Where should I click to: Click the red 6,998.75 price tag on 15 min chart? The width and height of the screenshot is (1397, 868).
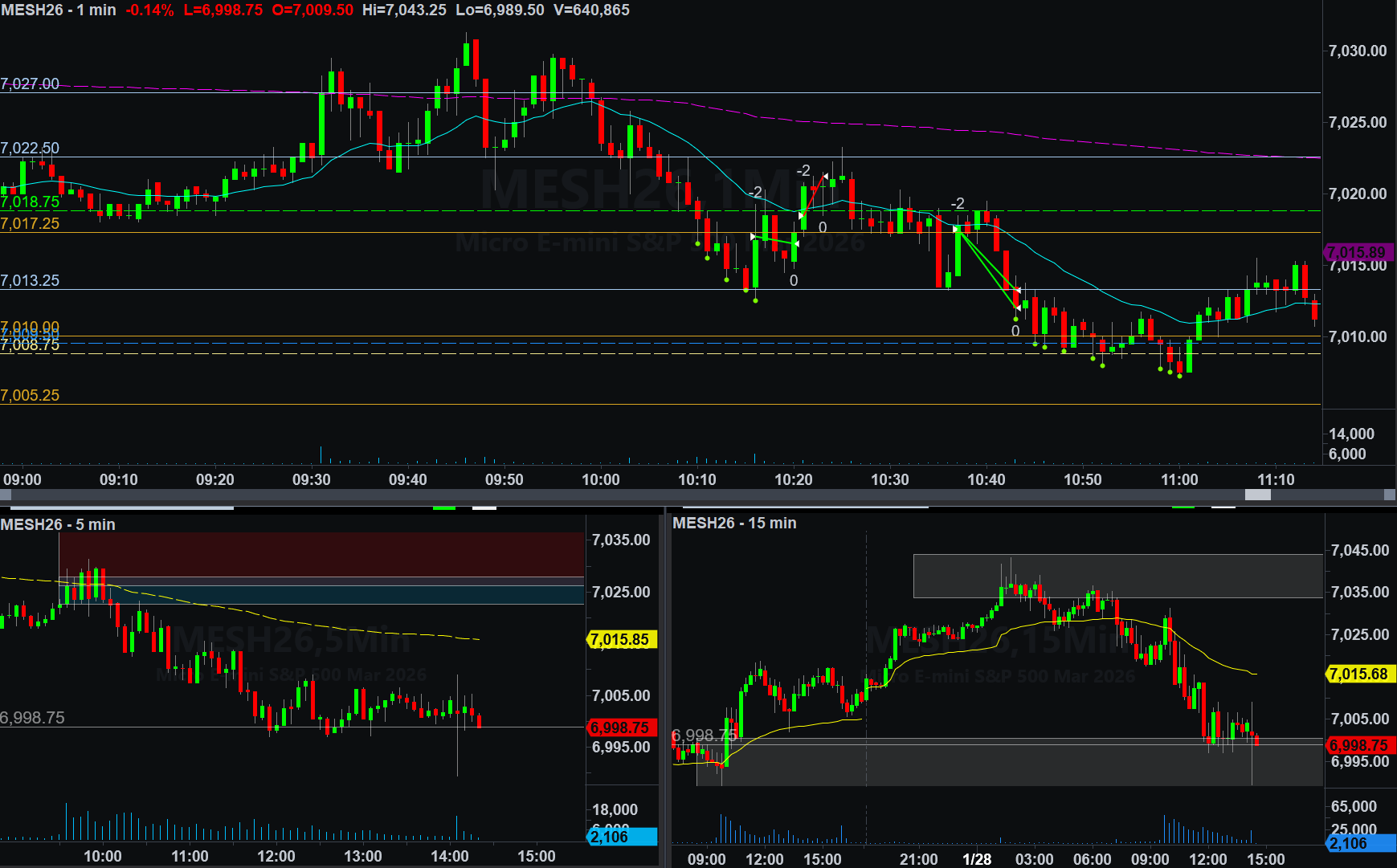pyautogui.click(x=1360, y=745)
